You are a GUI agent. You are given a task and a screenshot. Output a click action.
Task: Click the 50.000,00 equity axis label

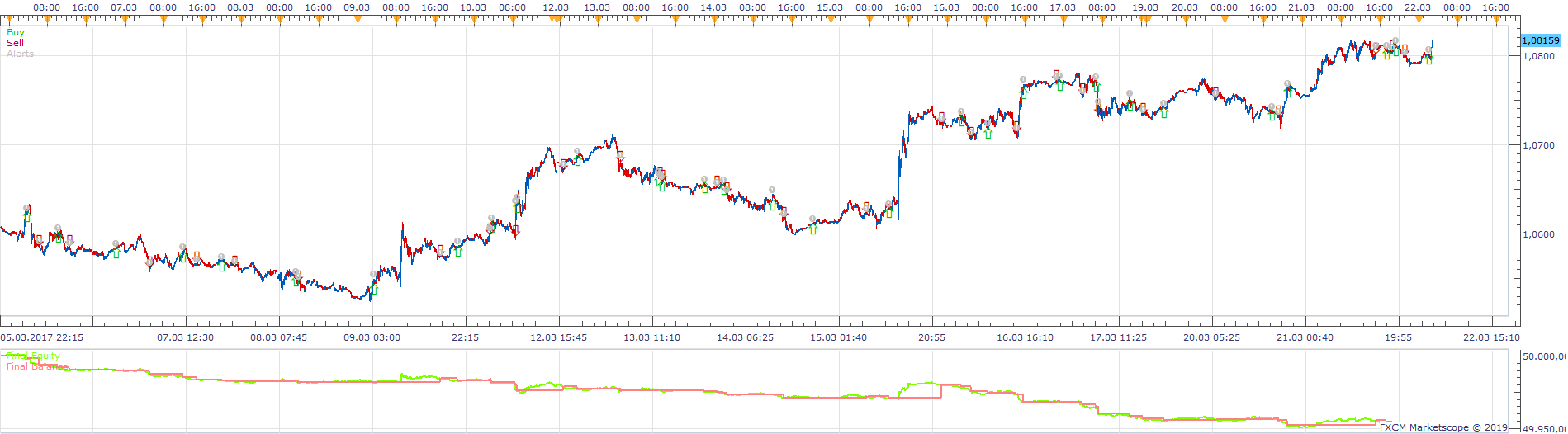pos(1546,357)
